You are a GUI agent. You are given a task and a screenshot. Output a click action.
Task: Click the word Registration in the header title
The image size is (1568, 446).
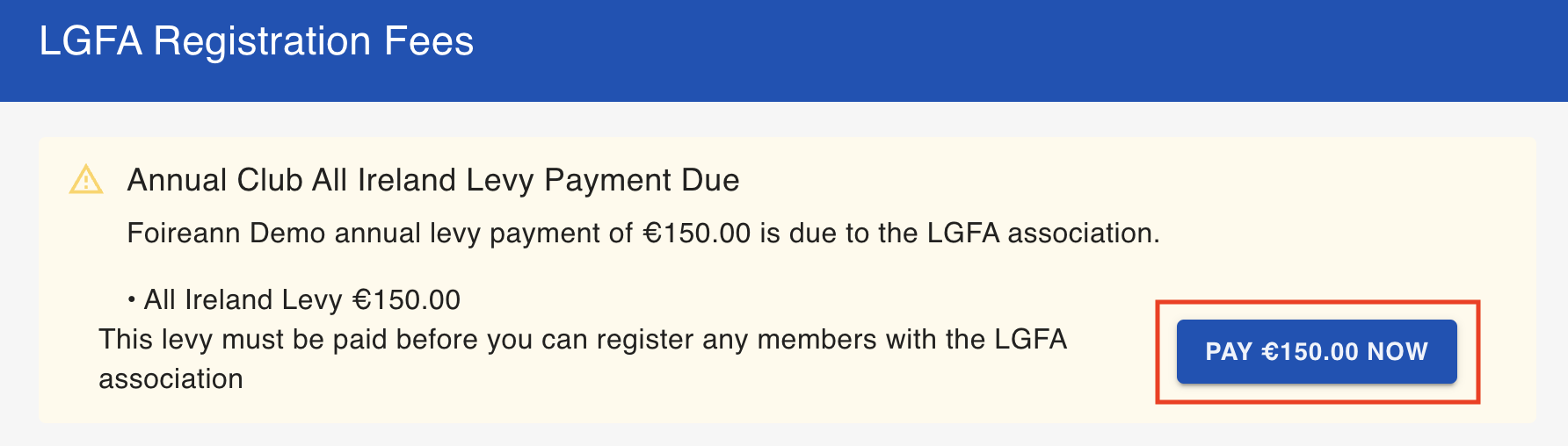pyautogui.click(x=262, y=41)
